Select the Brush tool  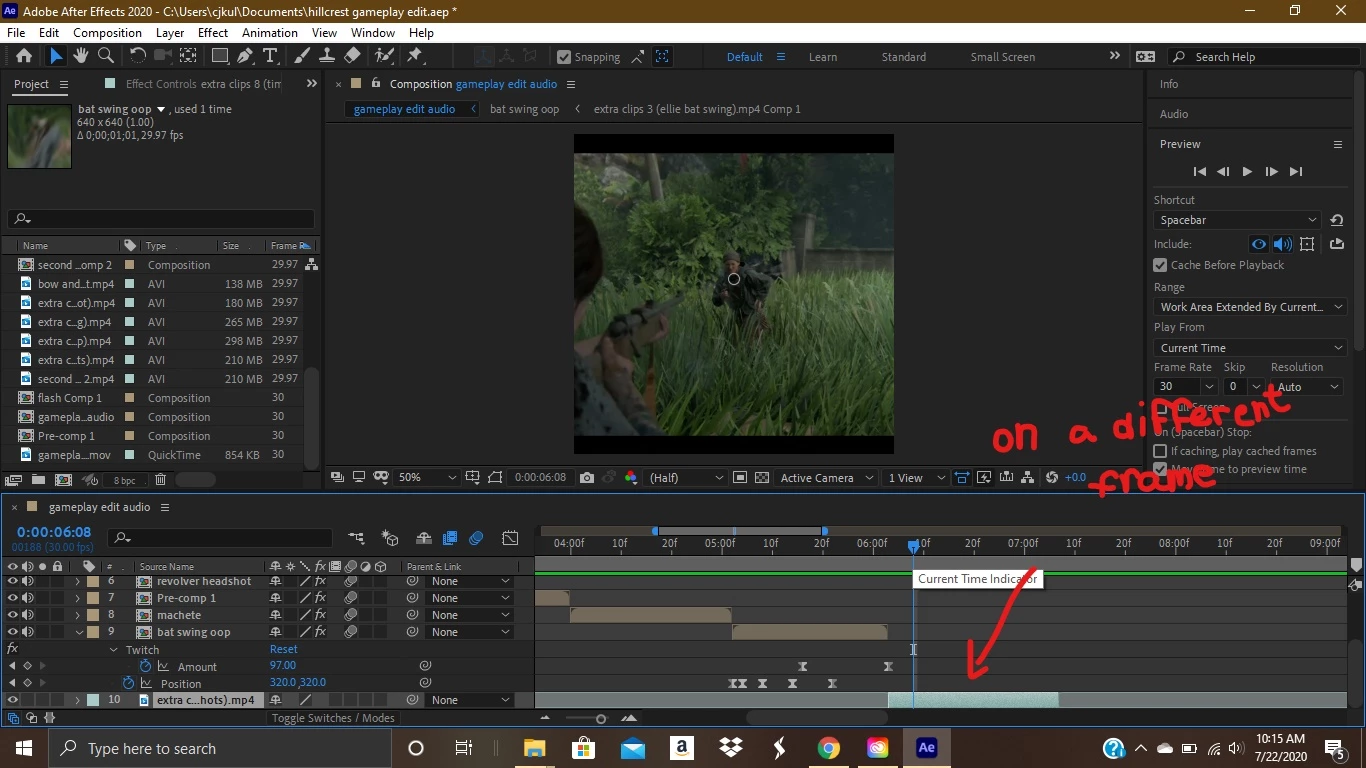tap(302, 56)
